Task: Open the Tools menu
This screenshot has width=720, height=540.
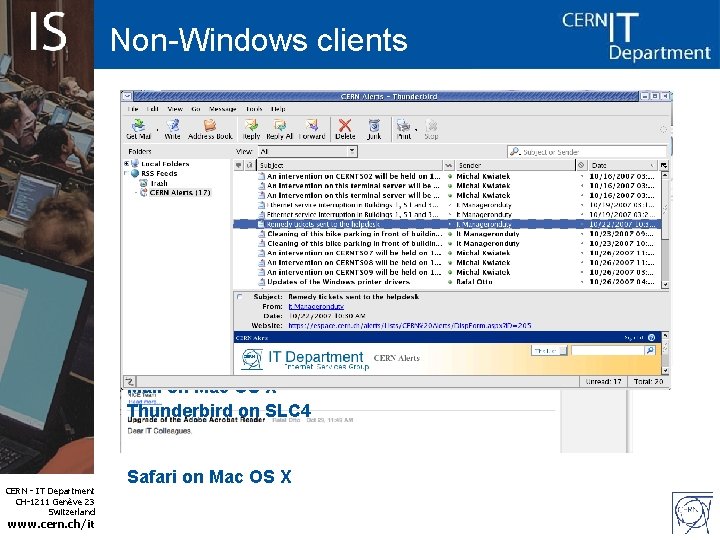Action: click(x=254, y=109)
